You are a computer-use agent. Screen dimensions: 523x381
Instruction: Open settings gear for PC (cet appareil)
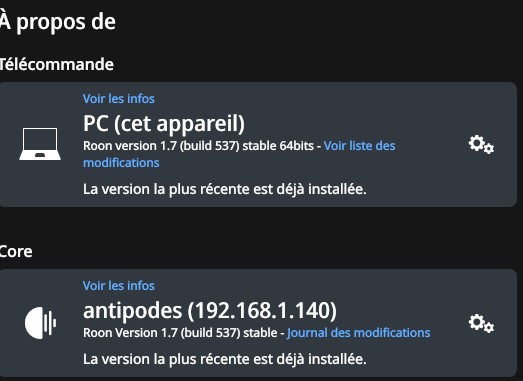[481, 144]
